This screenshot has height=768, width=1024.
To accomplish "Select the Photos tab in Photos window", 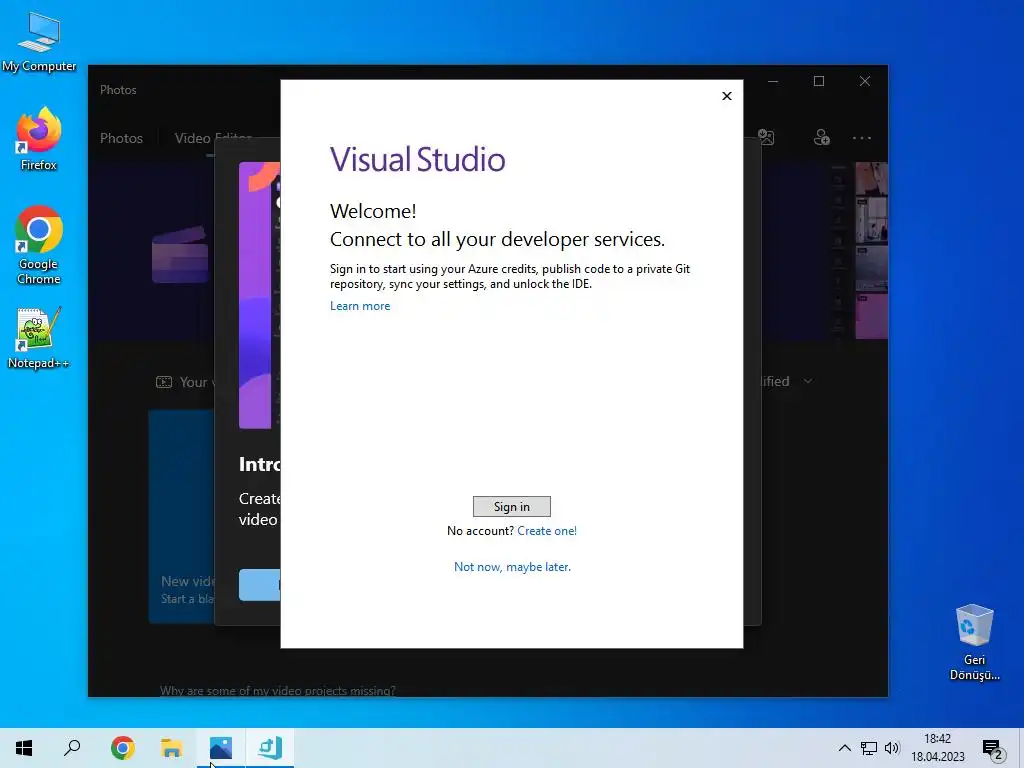I will click(121, 138).
